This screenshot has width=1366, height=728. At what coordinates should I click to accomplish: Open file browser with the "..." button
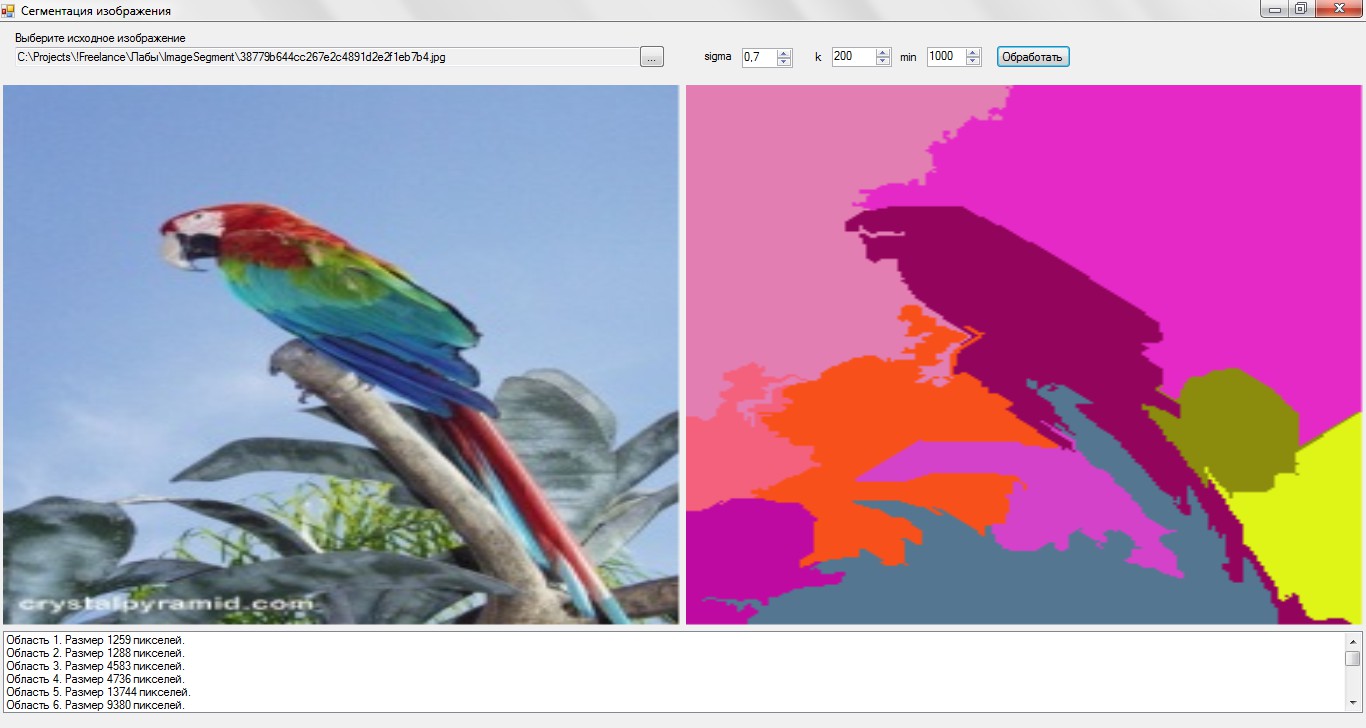point(651,57)
